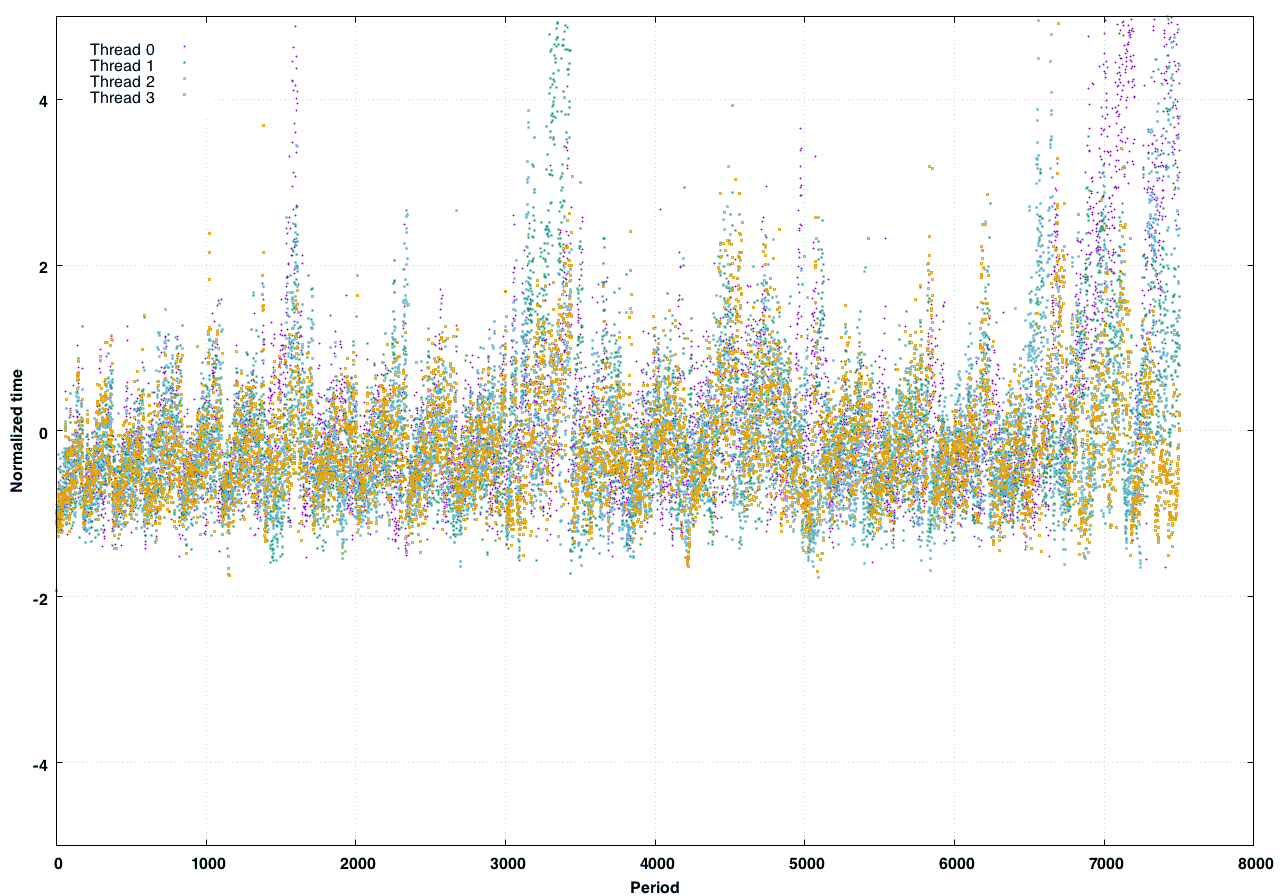Image resolution: width=1280 pixels, height=896 pixels.
Task: Click the 4 tick label on y-axis
Action: coord(44,100)
